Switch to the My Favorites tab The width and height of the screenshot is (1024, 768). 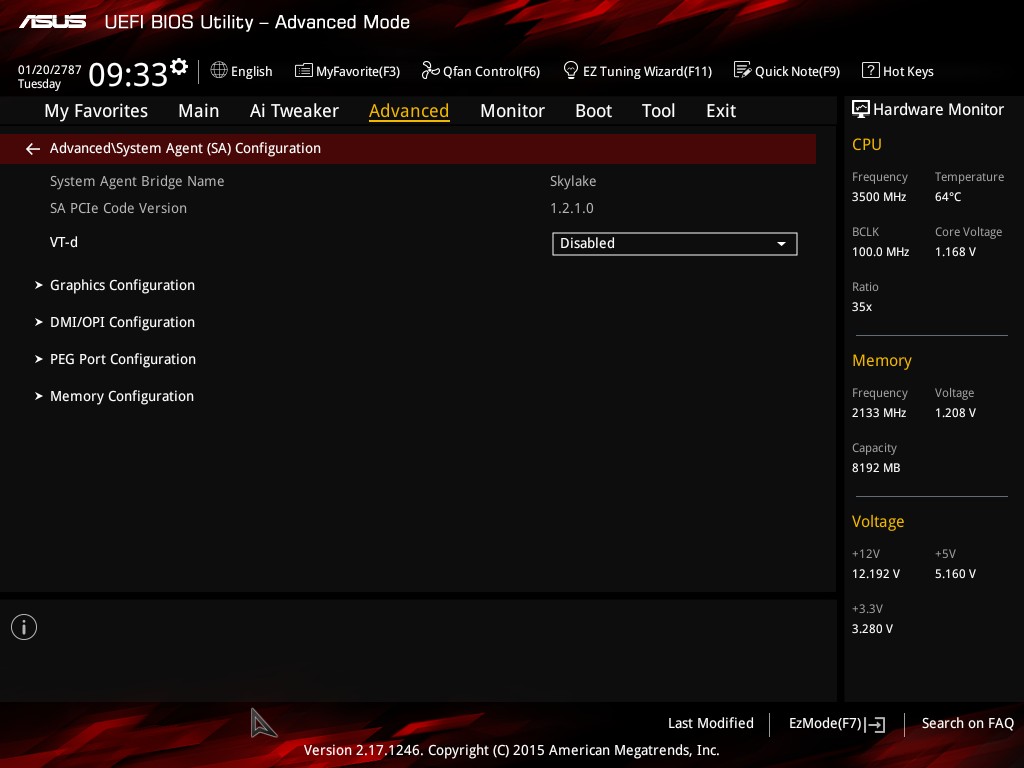coord(96,111)
